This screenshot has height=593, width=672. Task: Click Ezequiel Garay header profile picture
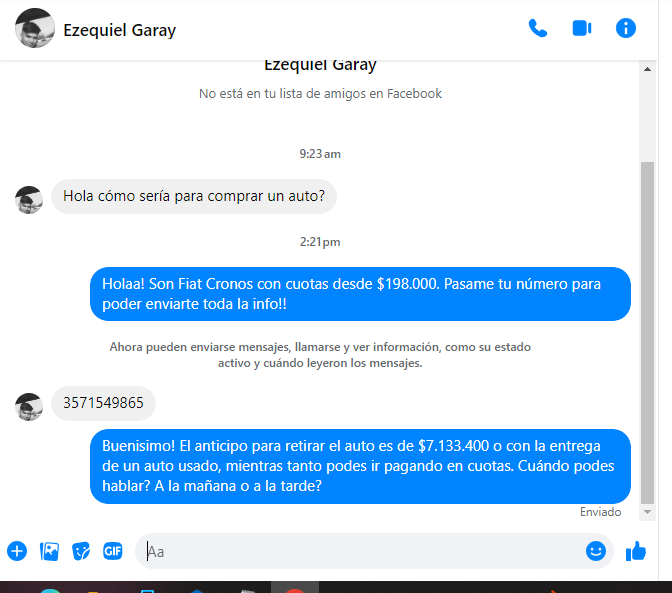35,28
